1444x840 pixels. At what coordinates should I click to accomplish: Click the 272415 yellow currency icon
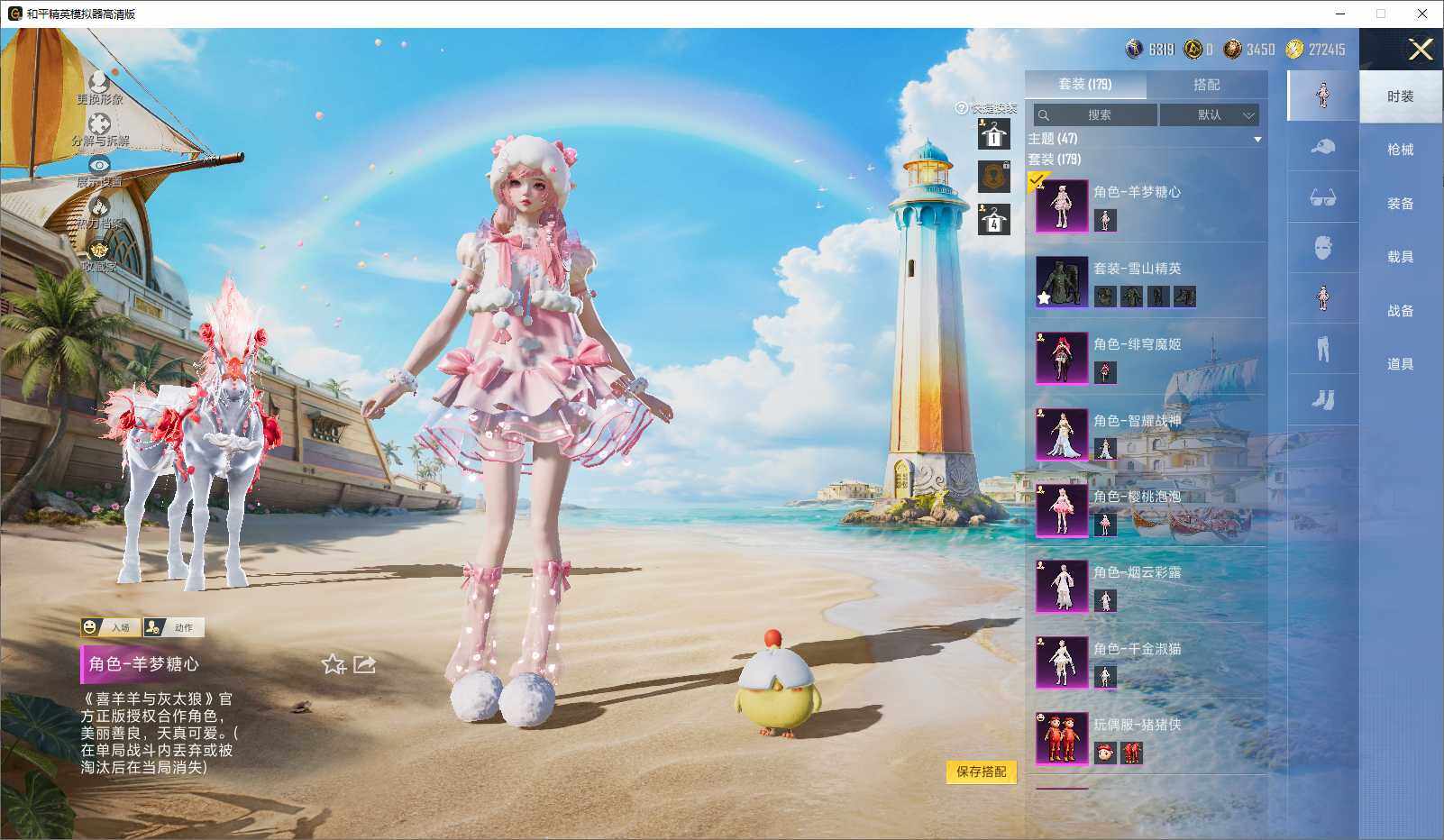click(x=1294, y=49)
